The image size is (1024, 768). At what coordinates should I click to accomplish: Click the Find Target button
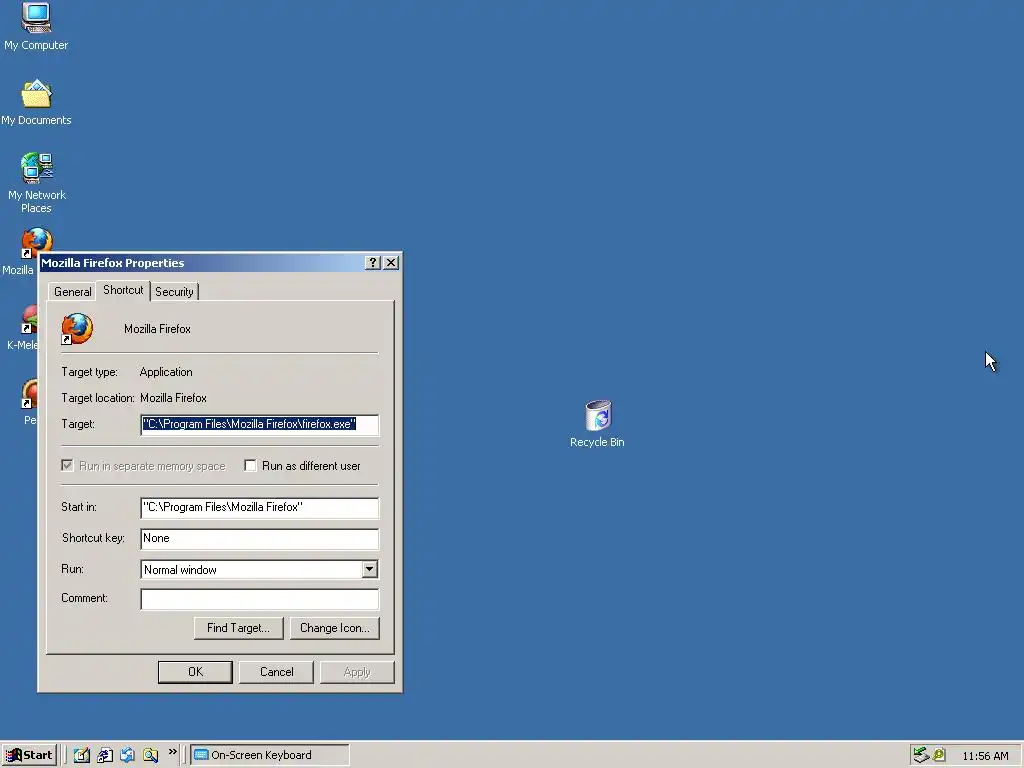[x=238, y=628]
